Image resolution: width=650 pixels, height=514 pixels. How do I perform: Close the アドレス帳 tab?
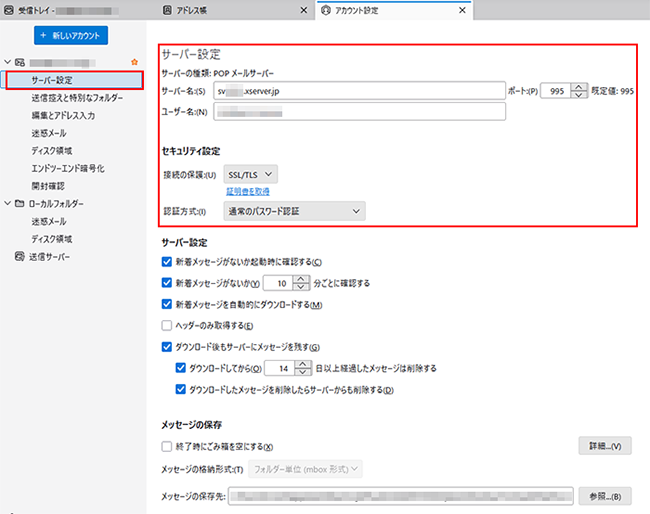pyautogui.click(x=304, y=10)
